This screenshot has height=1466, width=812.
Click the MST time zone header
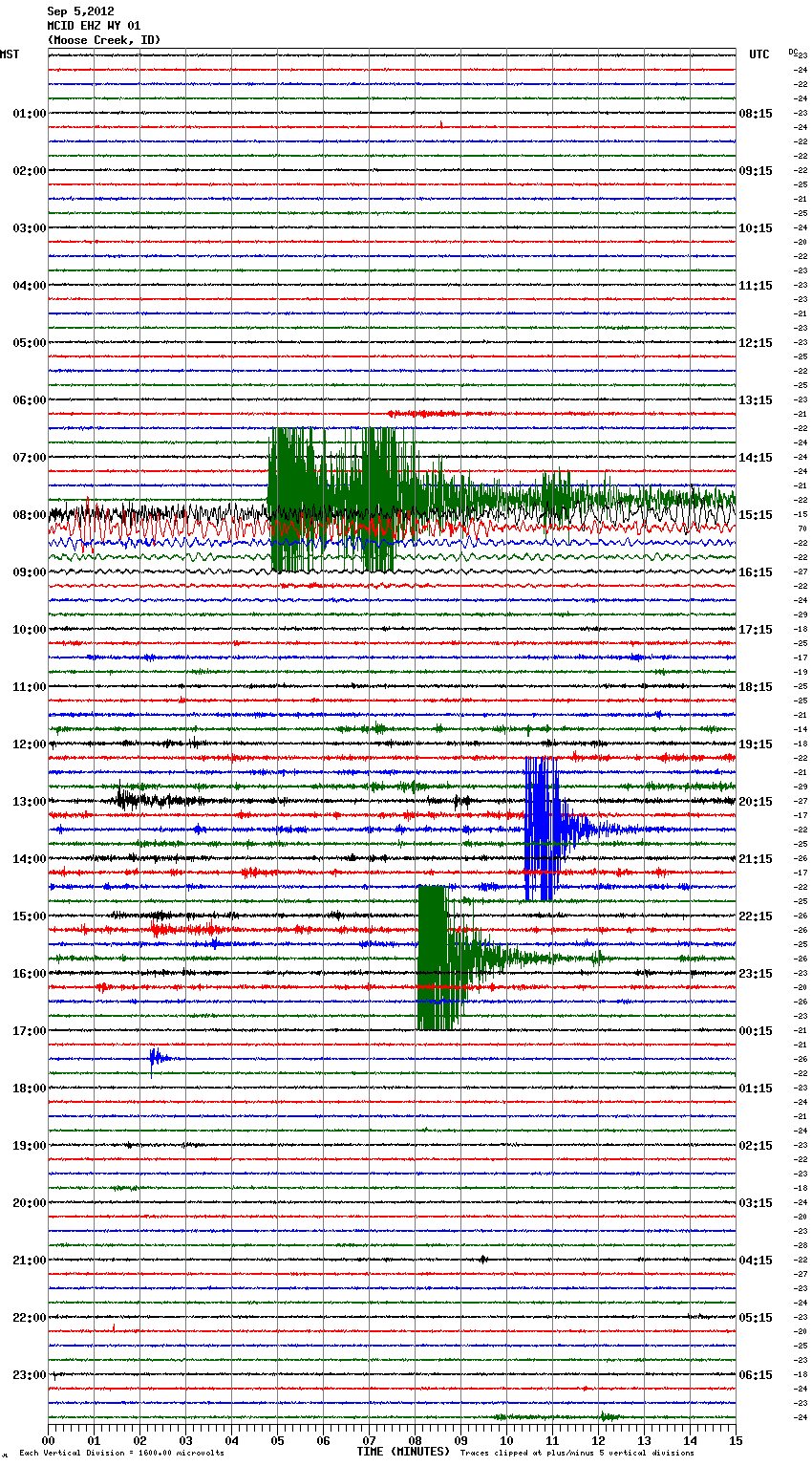(x=10, y=54)
